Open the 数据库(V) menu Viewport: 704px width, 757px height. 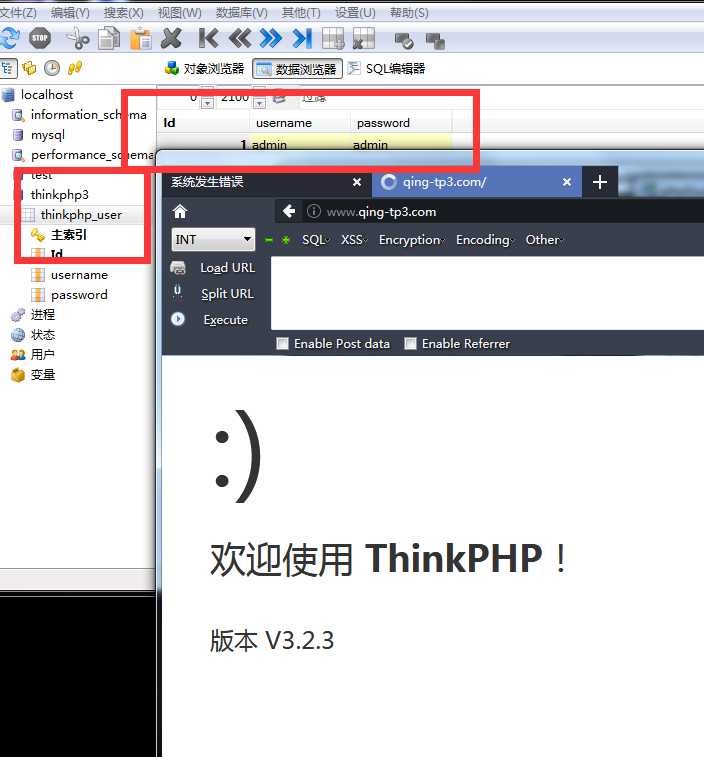241,13
